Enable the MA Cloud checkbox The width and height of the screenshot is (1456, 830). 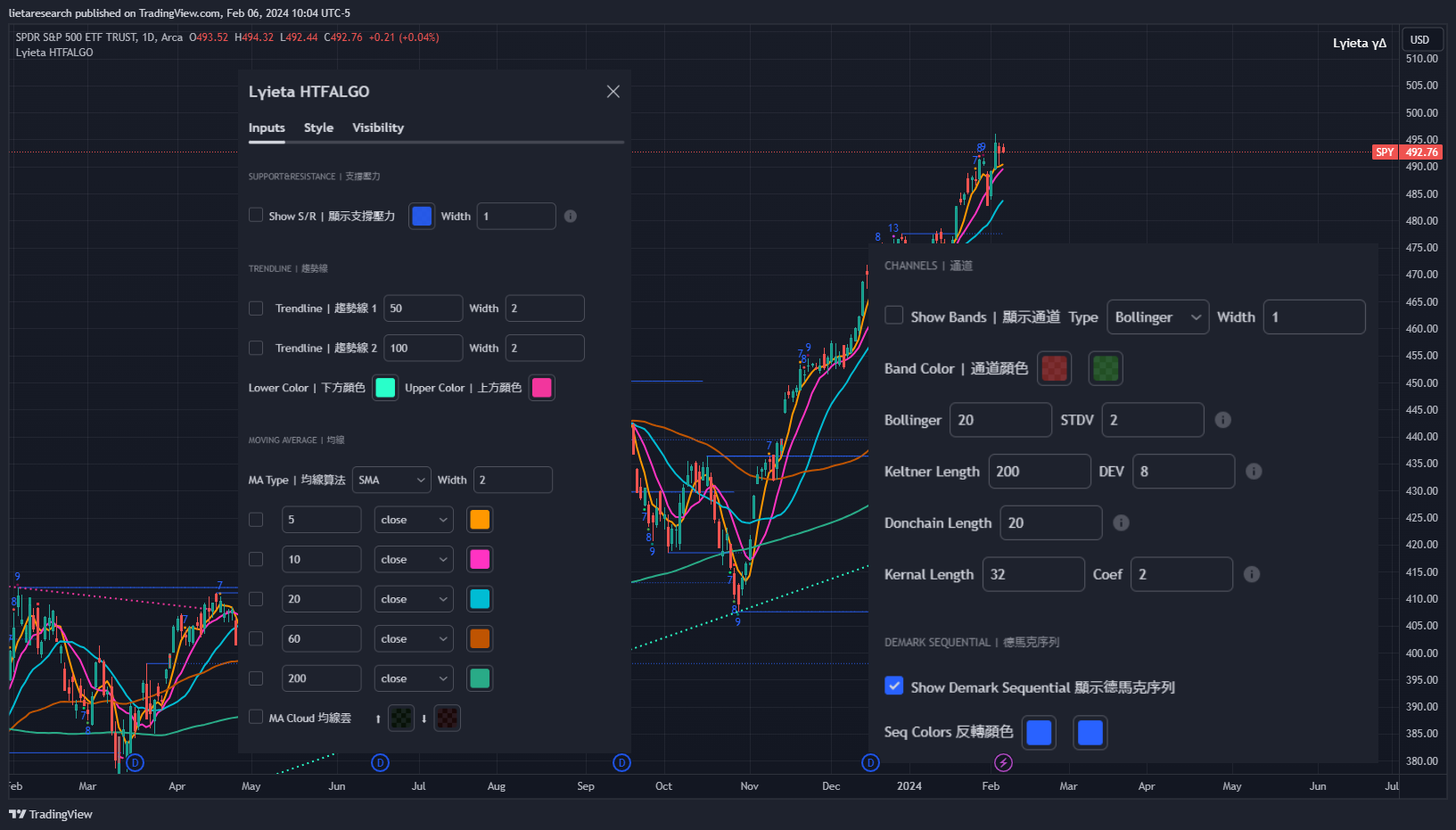(256, 717)
